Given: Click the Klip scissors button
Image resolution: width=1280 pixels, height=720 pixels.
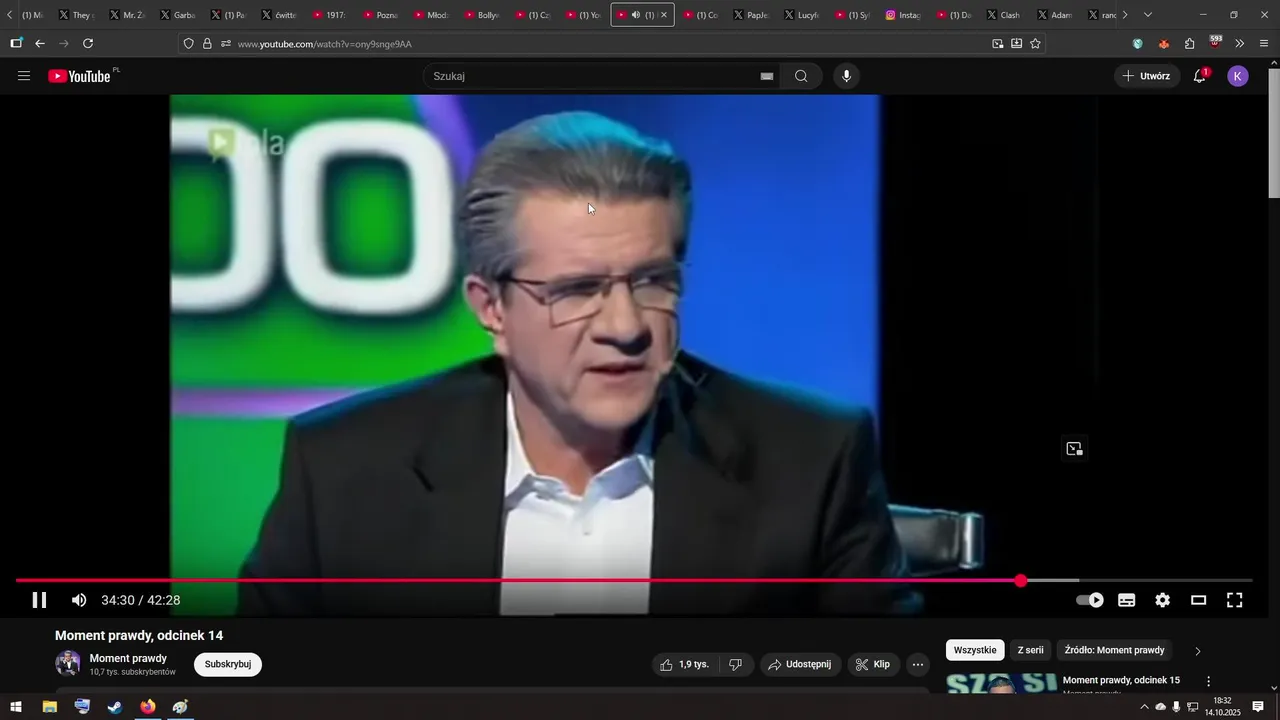Looking at the screenshot, I should (875, 664).
